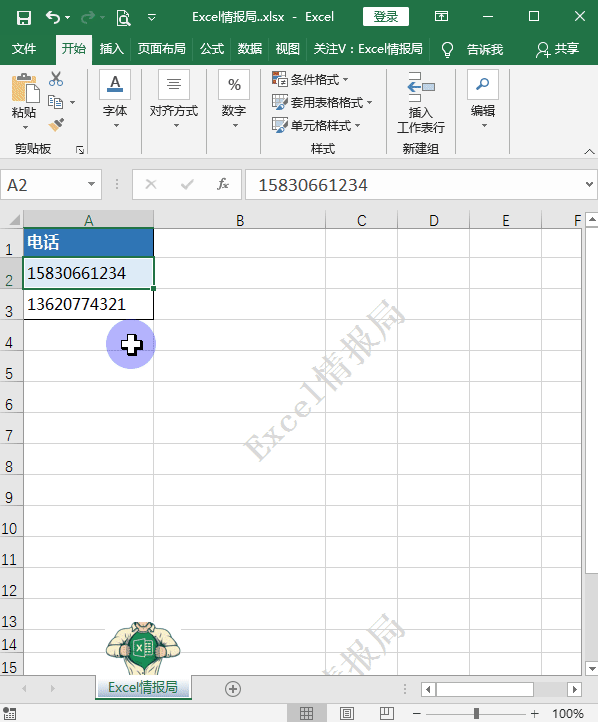Click the Name Box showing A2
598x722 pixels.
(44, 185)
